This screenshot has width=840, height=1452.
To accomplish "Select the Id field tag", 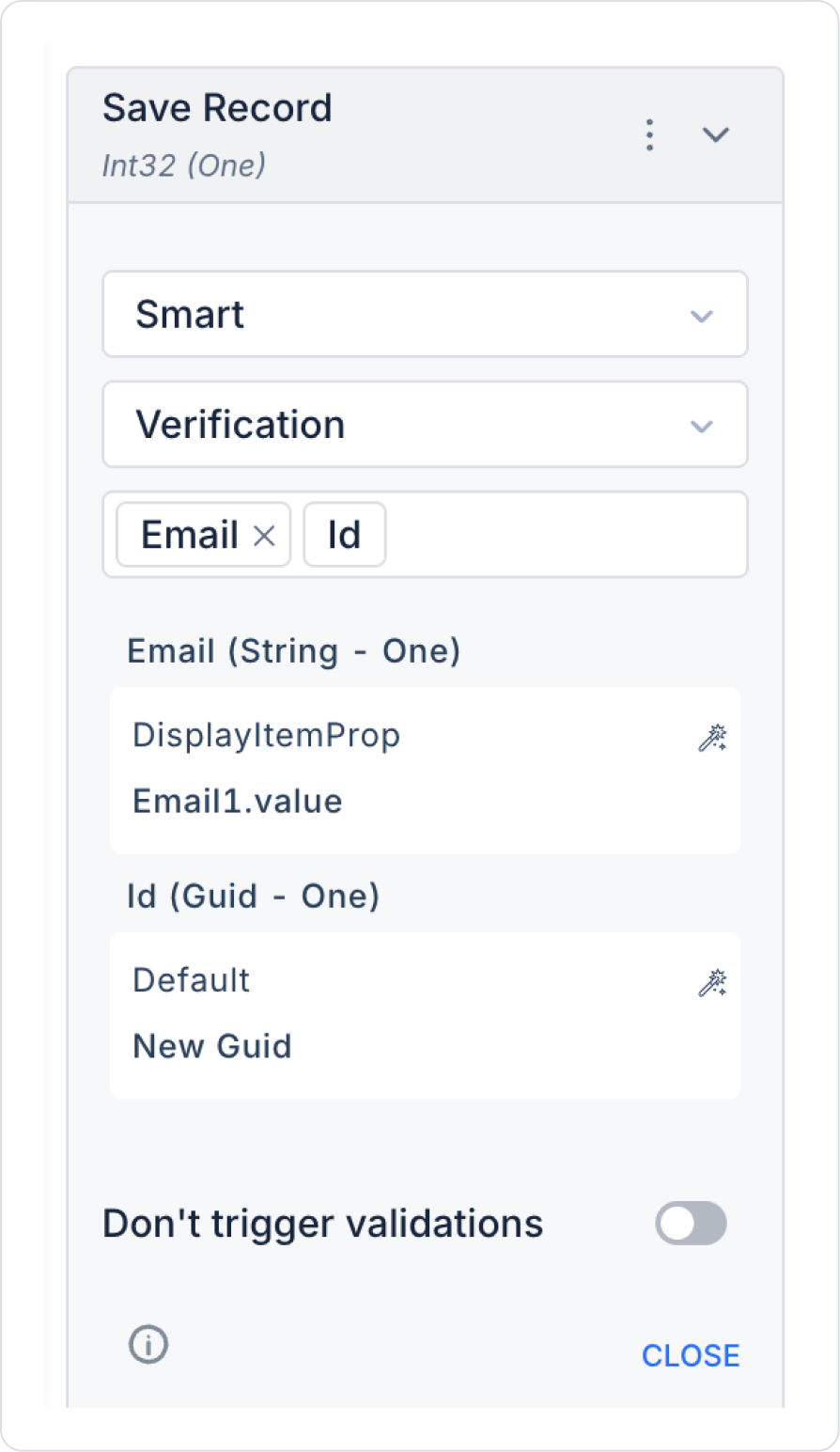I will pyautogui.click(x=344, y=536).
